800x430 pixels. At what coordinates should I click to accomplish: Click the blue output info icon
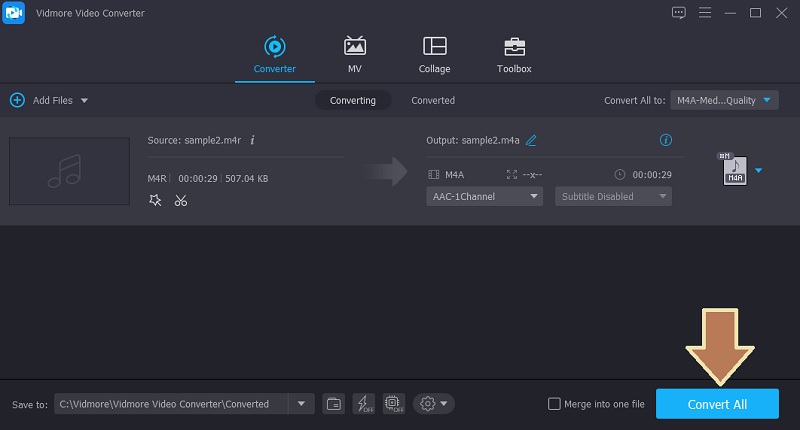click(x=666, y=141)
